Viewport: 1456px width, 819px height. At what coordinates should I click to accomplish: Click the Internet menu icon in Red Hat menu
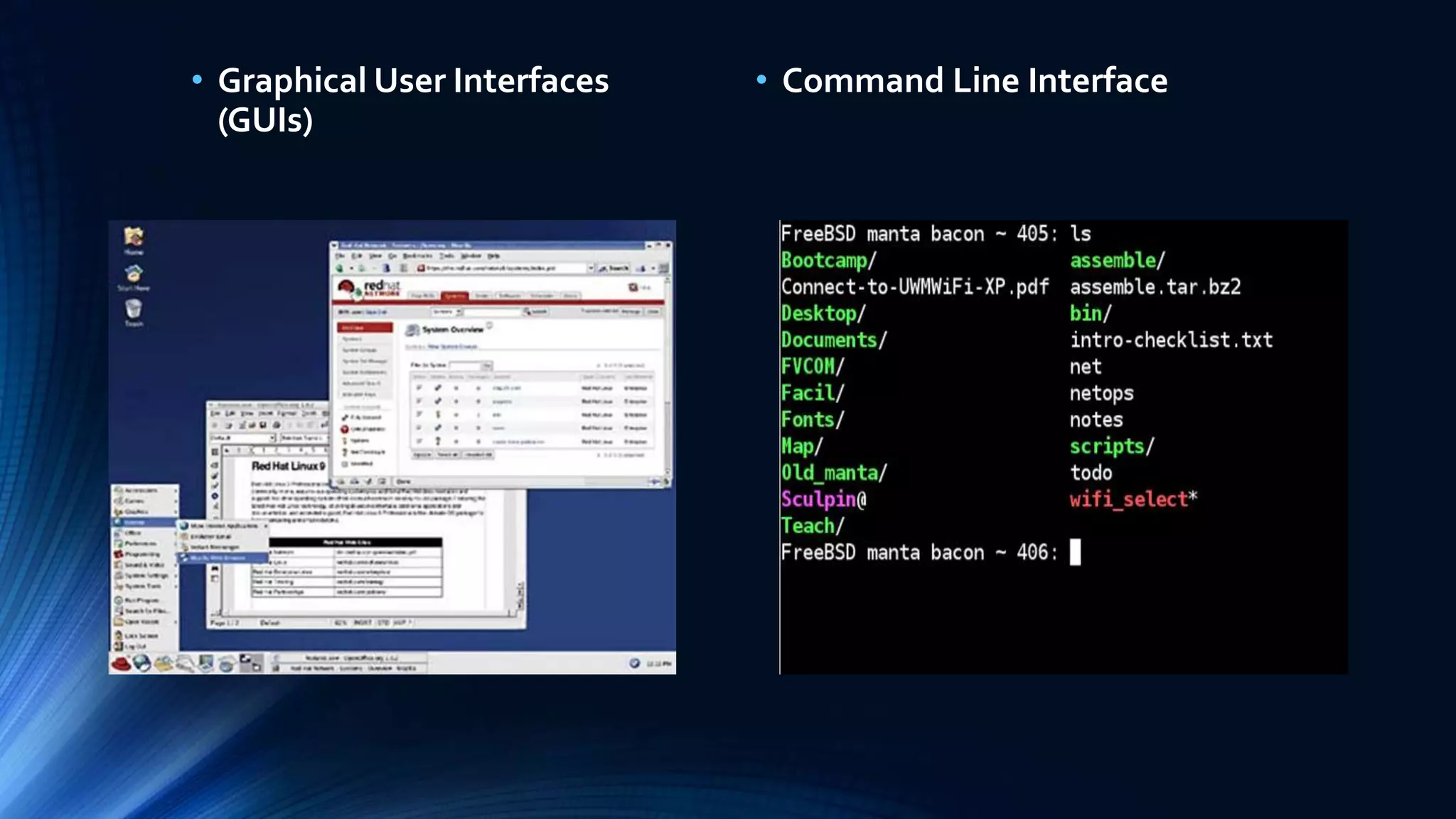pyautogui.click(x=118, y=522)
